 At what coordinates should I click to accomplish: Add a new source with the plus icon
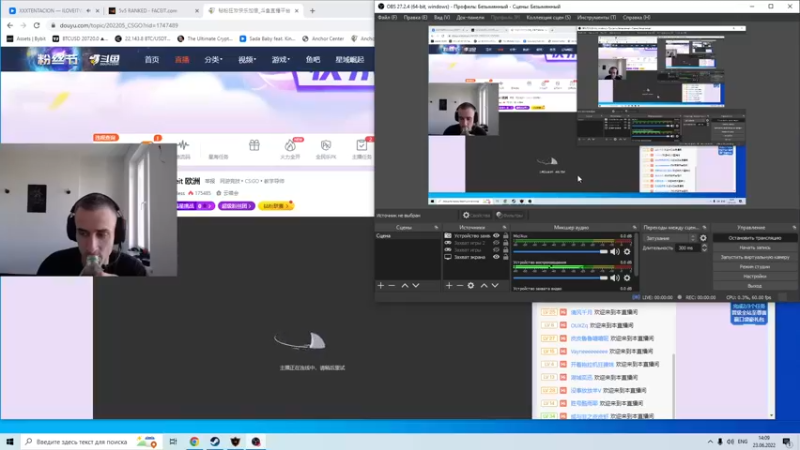(x=449, y=286)
